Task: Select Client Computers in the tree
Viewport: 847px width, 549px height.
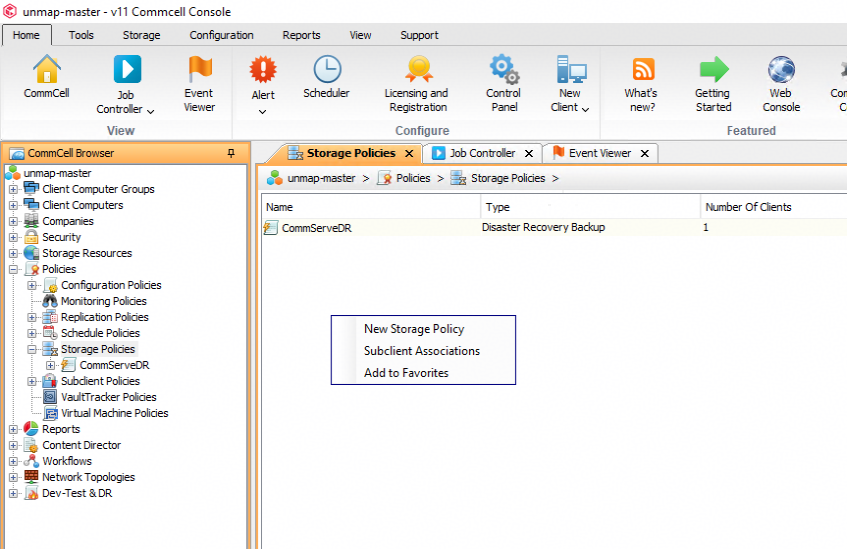Action: point(83,205)
